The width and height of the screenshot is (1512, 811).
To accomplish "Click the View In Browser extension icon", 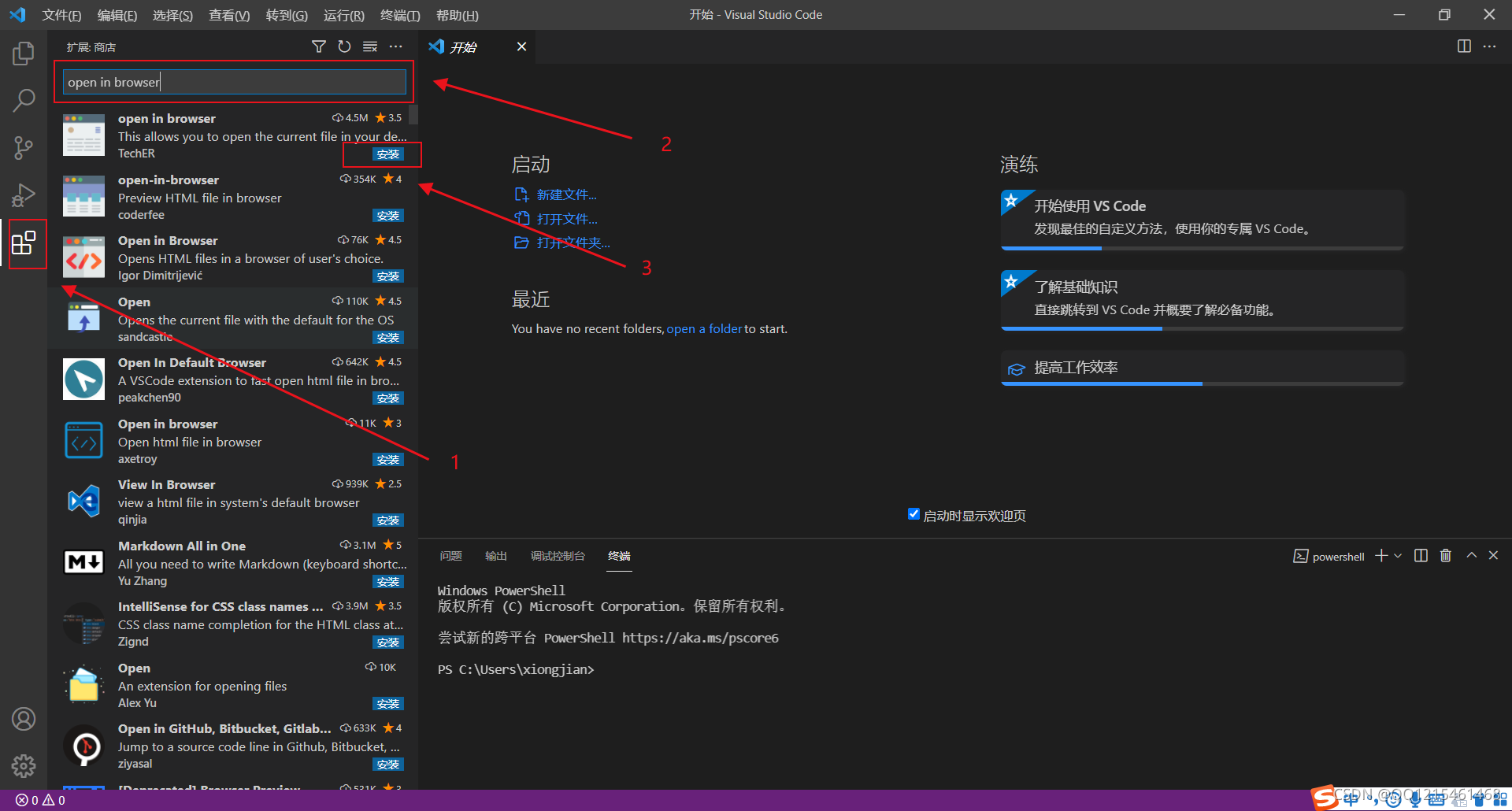I will click(83, 501).
